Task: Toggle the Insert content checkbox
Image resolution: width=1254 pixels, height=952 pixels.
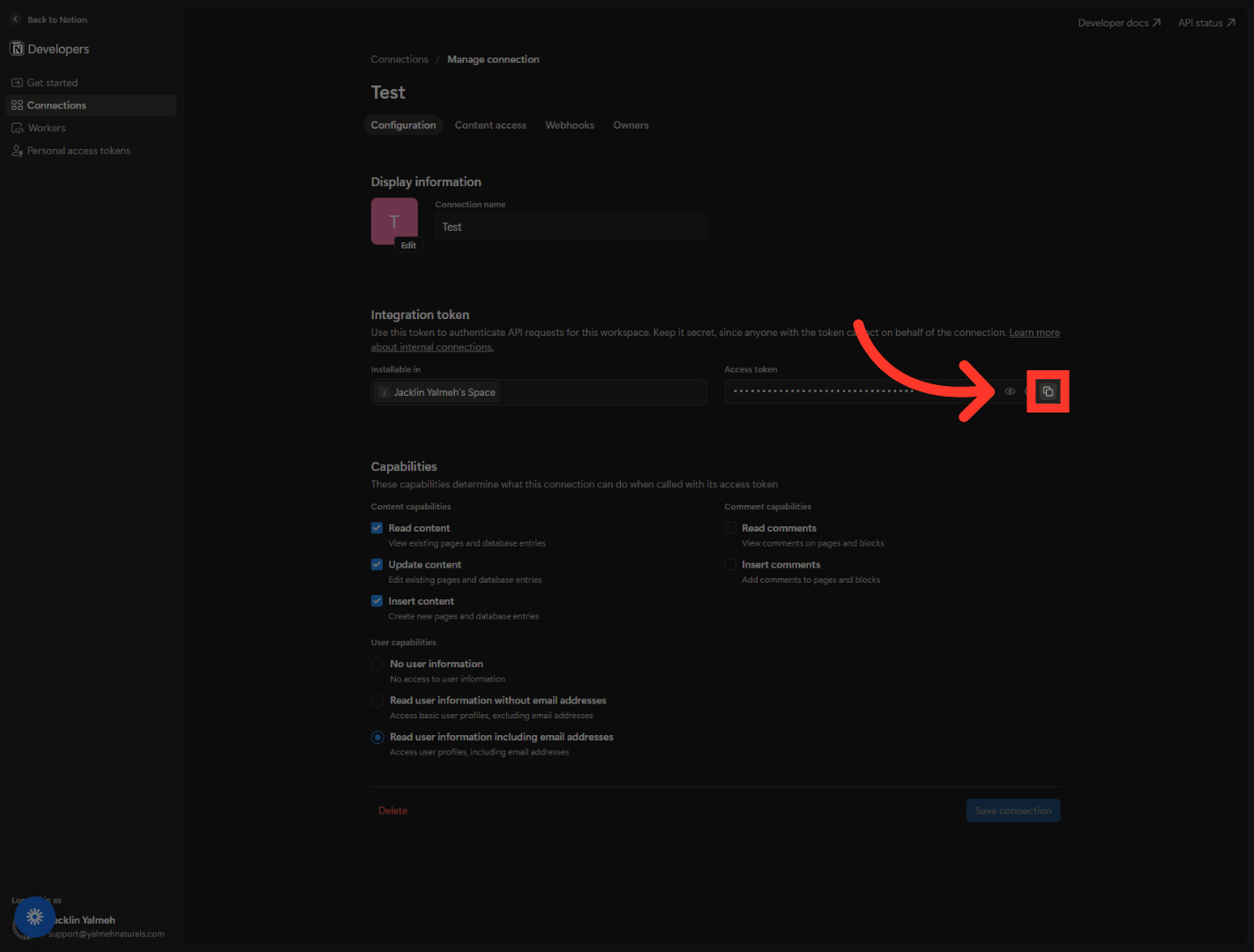Action: pos(377,601)
